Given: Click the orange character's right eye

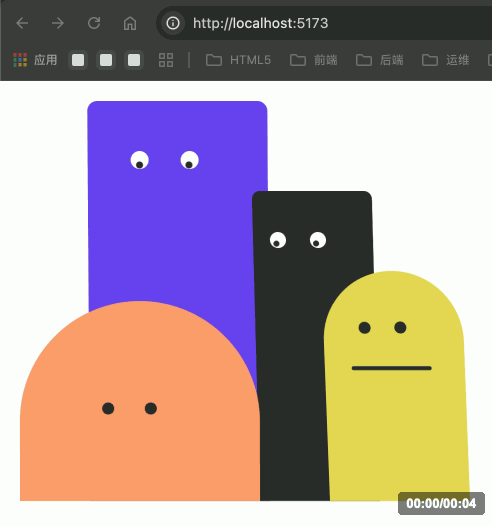Looking at the screenshot, I should click(x=151, y=408).
